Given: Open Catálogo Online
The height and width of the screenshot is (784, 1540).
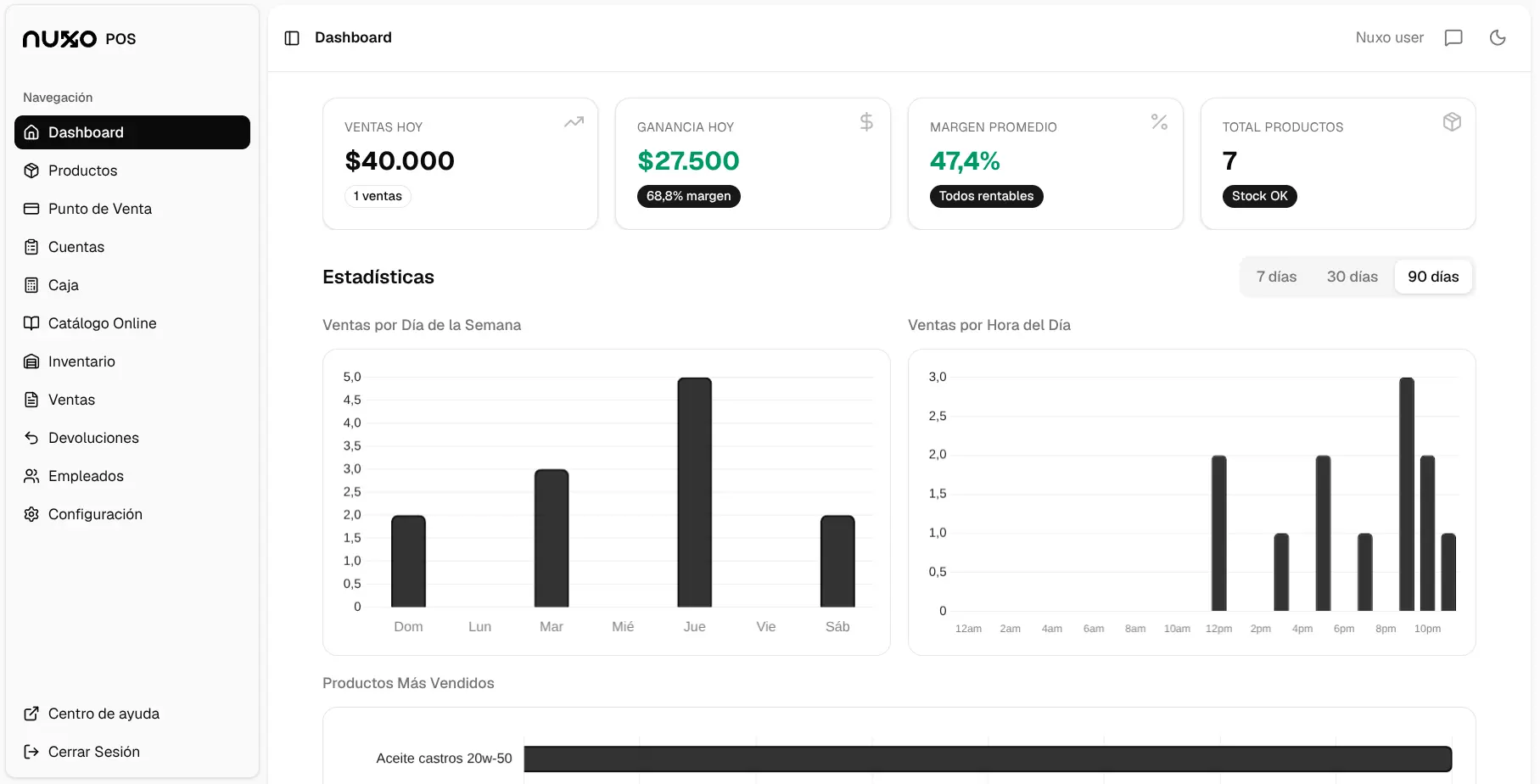Looking at the screenshot, I should click(x=132, y=323).
